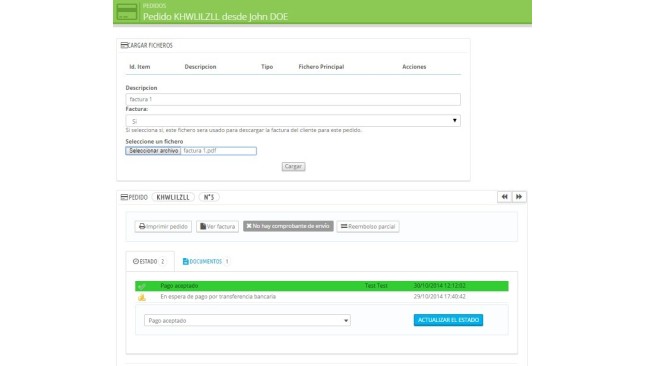The height and width of the screenshot is (366, 646).
Task: Click Seleccionar archivo file button
Action: [x=153, y=151]
